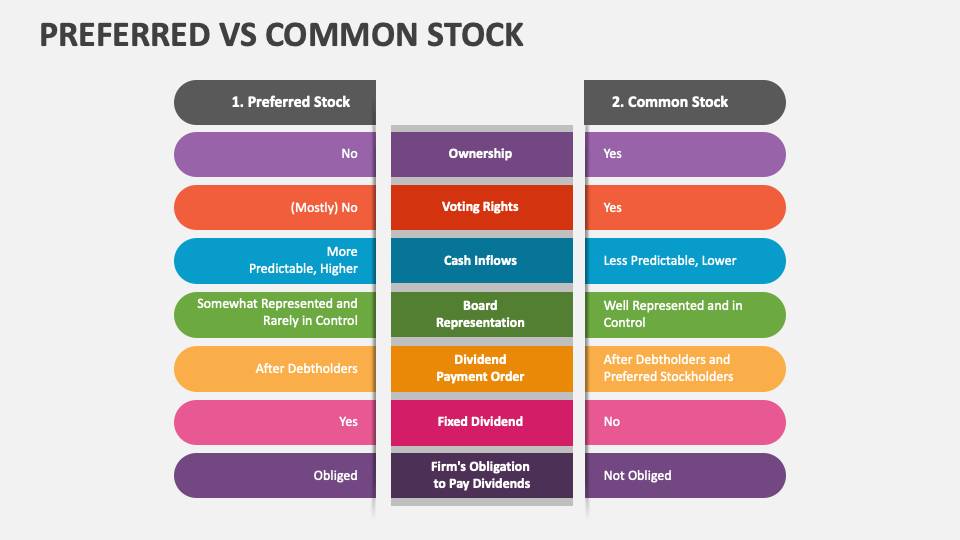Screen dimensions: 960x540
Task: Select 'Less Predictable, Lower' blue pill
Action: click(x=685, y=261)
